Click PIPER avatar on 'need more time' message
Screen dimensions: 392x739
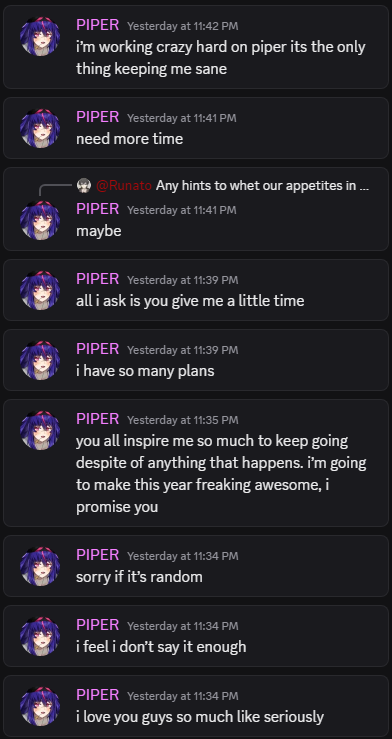(40, 128)
